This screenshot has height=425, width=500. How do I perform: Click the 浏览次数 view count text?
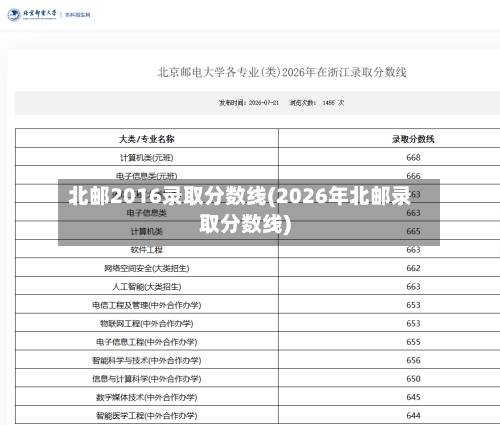(317, 103)
